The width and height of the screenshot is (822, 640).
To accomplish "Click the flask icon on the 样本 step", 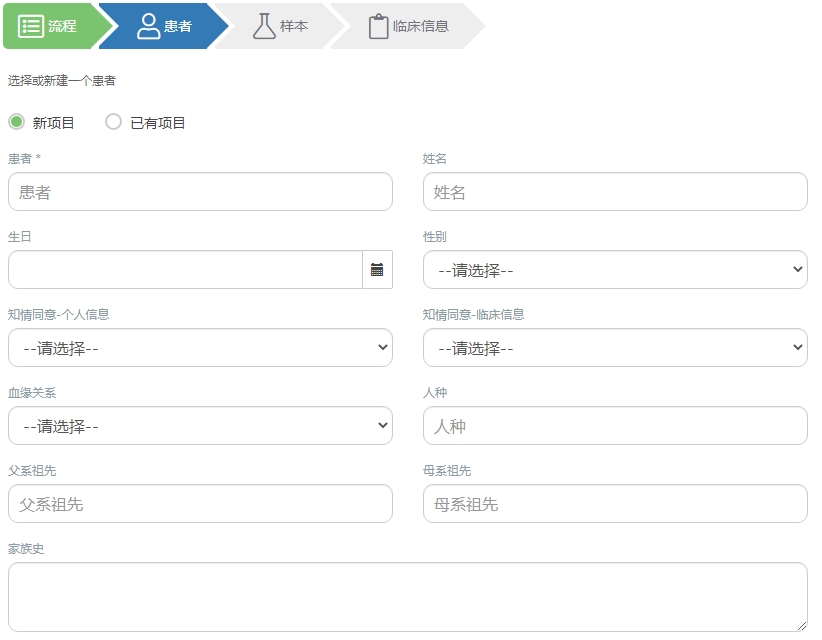I will [264, 26].
